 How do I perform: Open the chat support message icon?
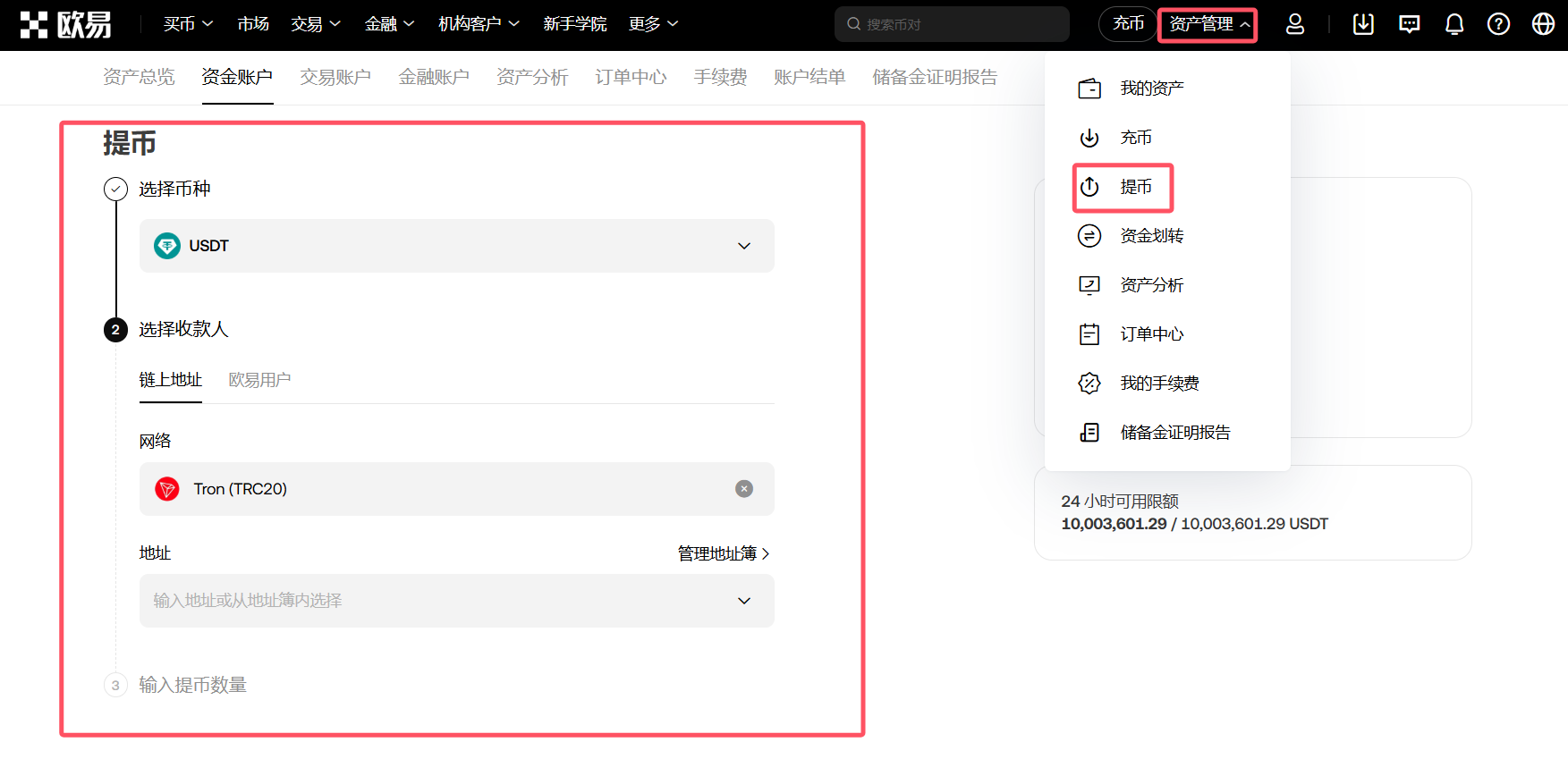pyautogui.click(x=1409, y=24)
